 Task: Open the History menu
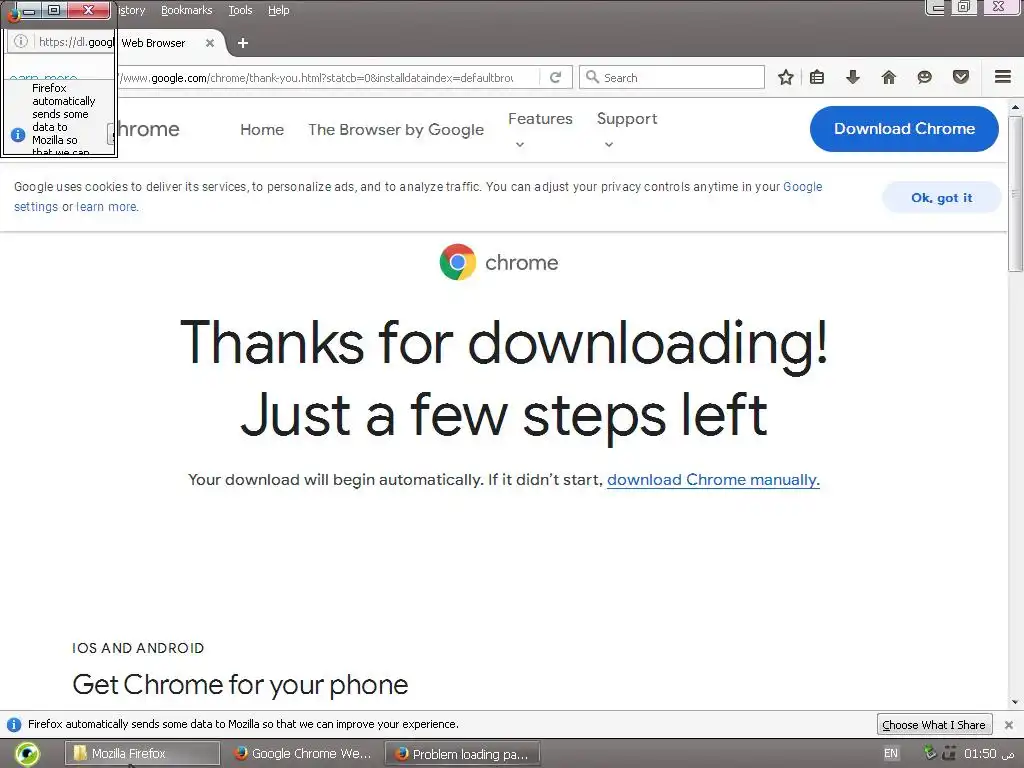point(131,10)
